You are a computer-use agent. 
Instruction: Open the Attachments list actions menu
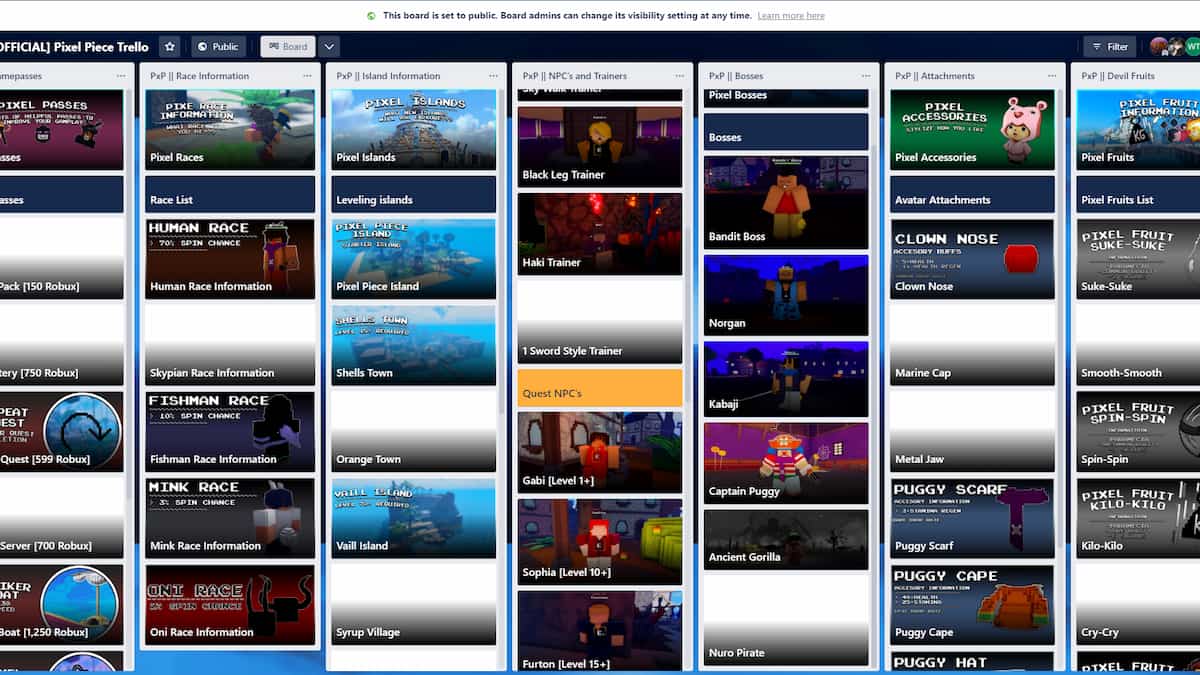pos(1051,76)
